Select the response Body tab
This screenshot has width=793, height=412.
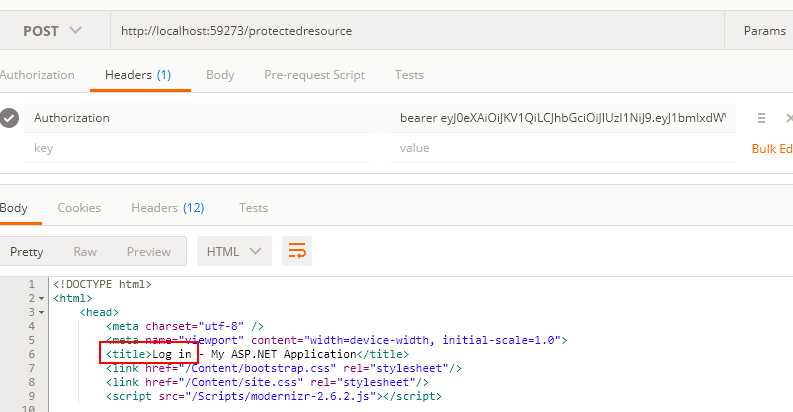coord(14,208)
